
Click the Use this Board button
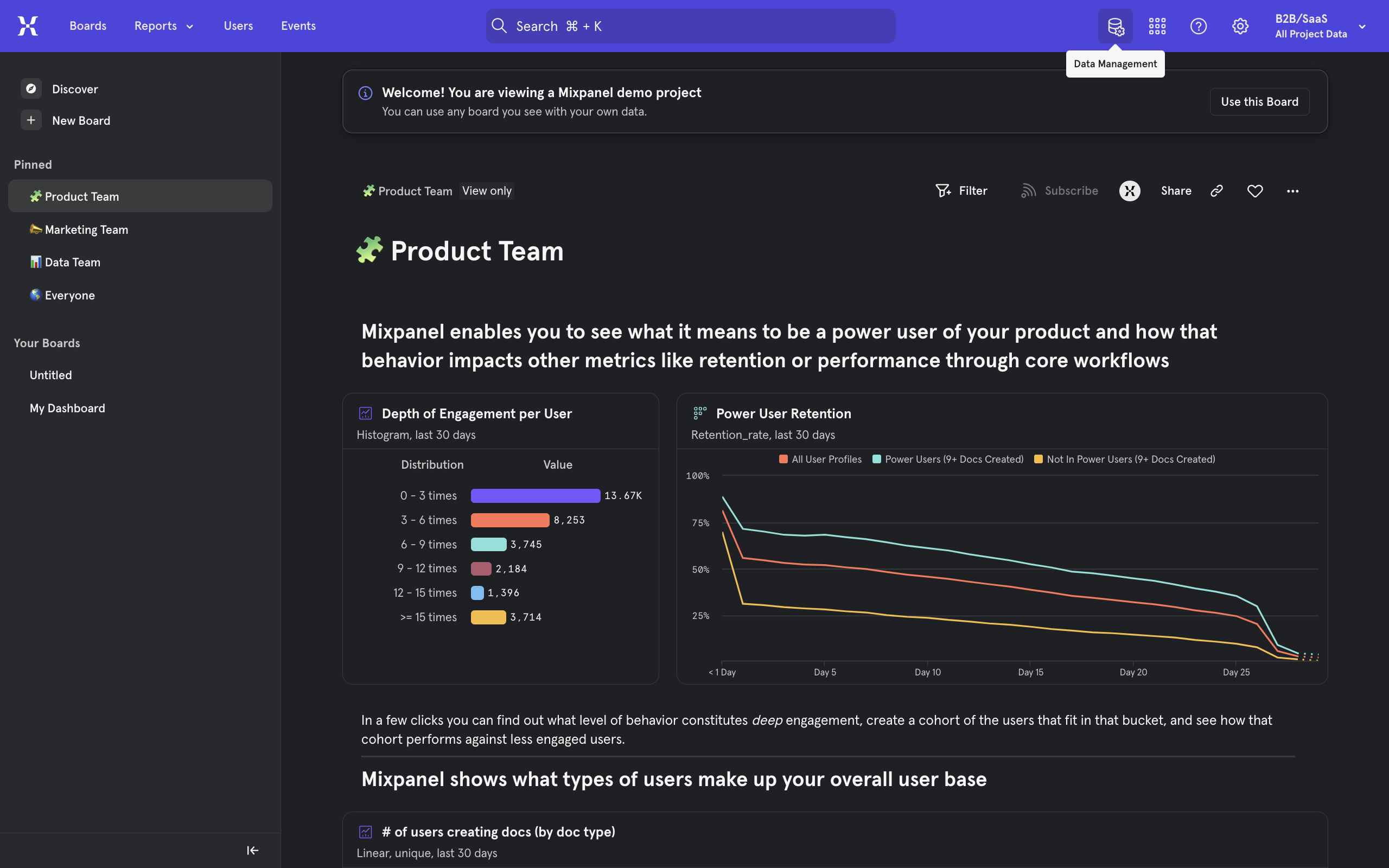point(1259,101)
